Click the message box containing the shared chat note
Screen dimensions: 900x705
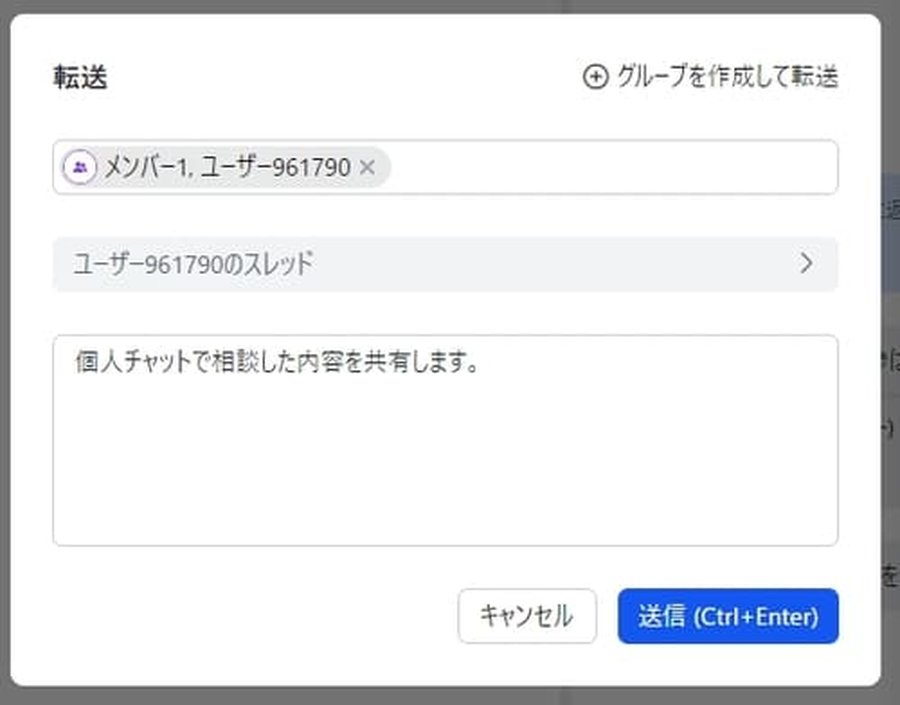[445, 440]
